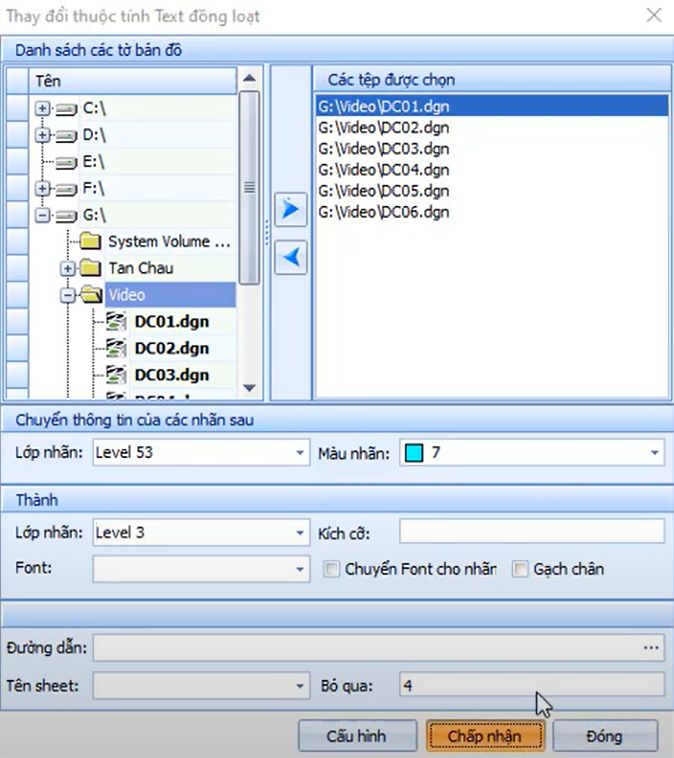Image resolution: width=674 pixels, height=758 pixels.
Task: Click the G:\ drive icon
Action: click(x=66, y=216)
